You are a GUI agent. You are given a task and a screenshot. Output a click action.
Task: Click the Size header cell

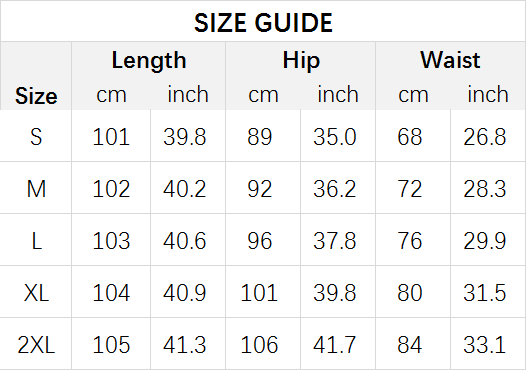click(36, 96)
